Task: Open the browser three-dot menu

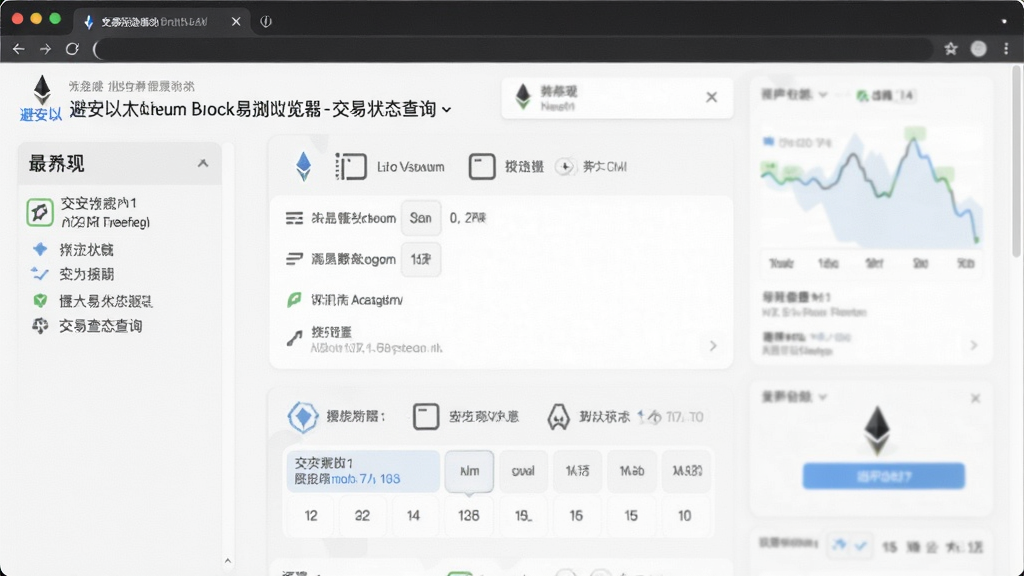Action: tap(1006, 48)
